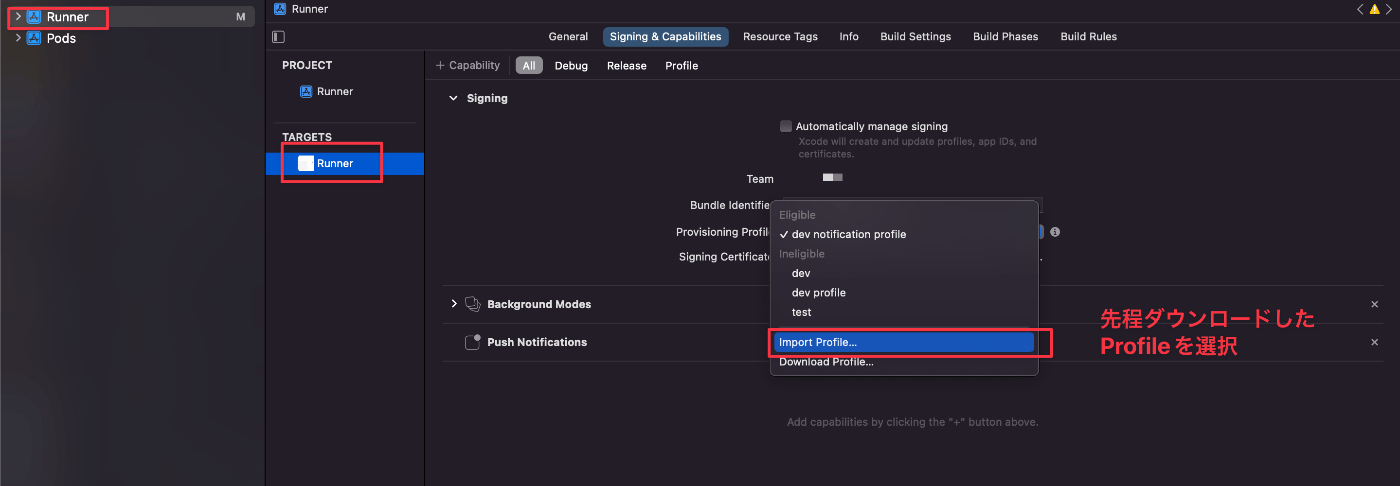Open the Signing & Capabilities tab
The image size is (1400, 486).
pyautogui.click(x=665, y=37)
